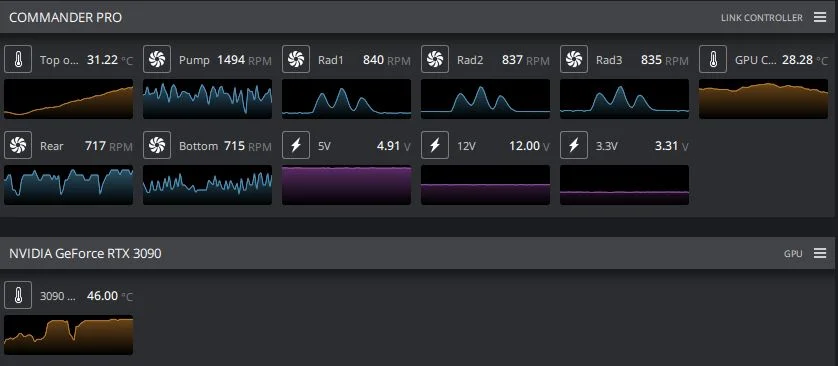Select the 46.00 °C GPU temperature value

click(x=110, y=296)
